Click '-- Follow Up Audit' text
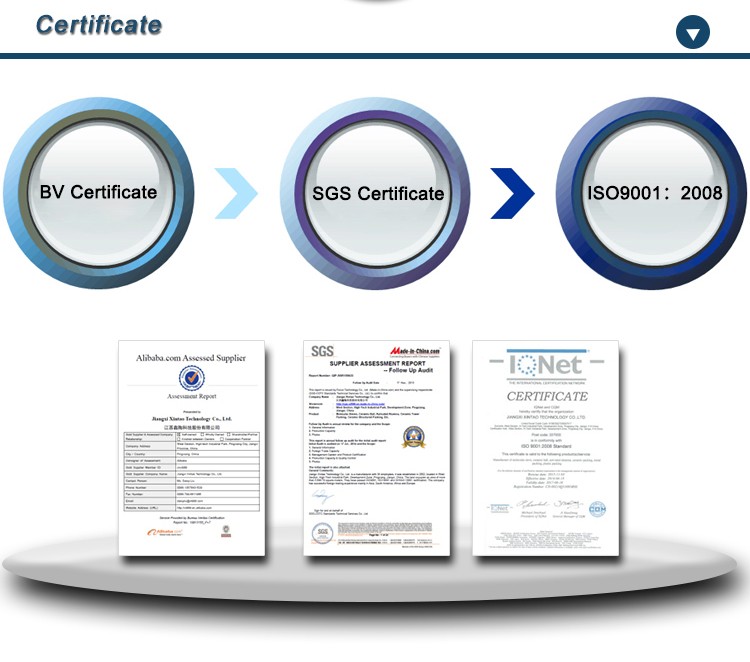Screen dimensions: 750x662 pos(408,370)
